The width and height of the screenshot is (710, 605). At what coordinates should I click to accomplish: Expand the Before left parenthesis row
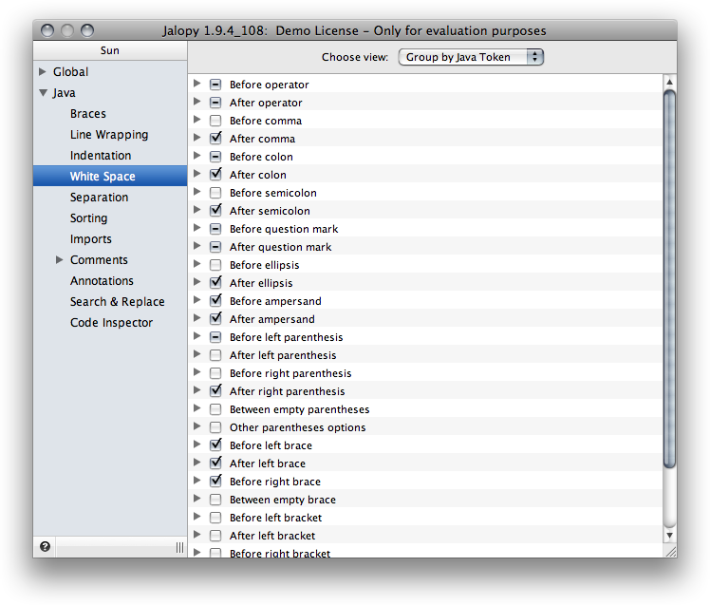click(197, 336)
